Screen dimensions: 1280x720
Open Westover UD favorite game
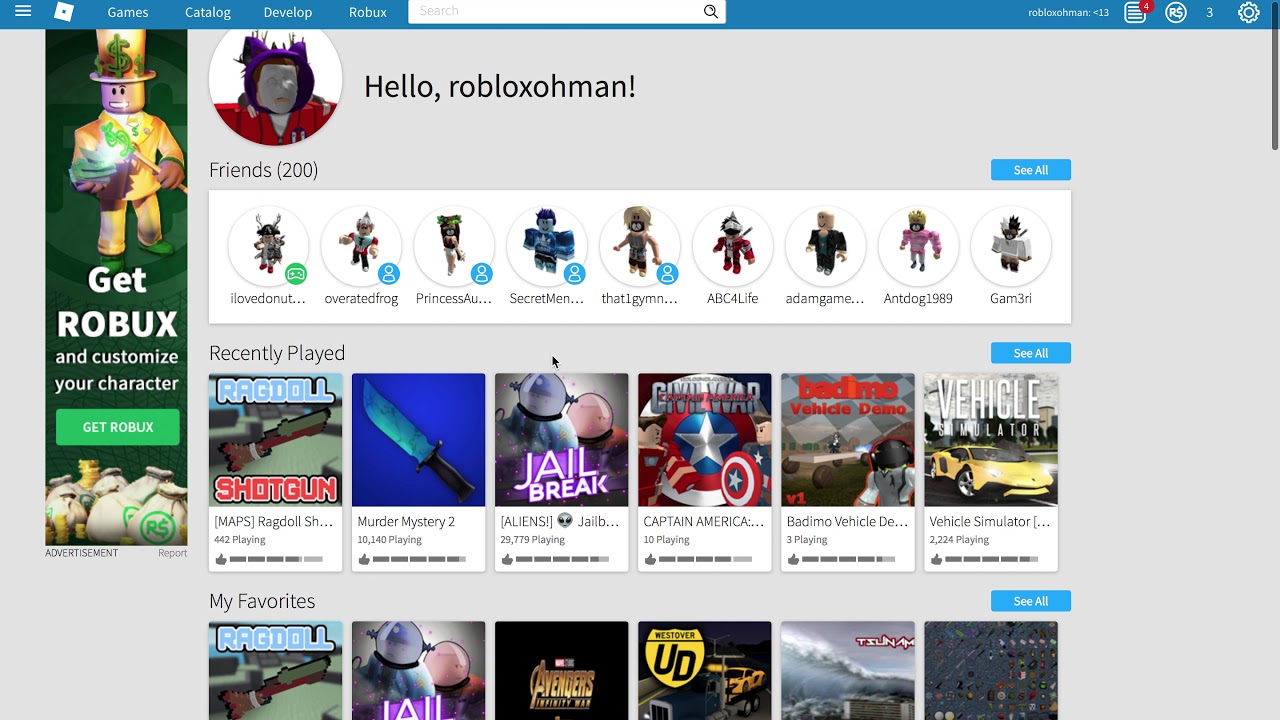[x=704, y=671]
